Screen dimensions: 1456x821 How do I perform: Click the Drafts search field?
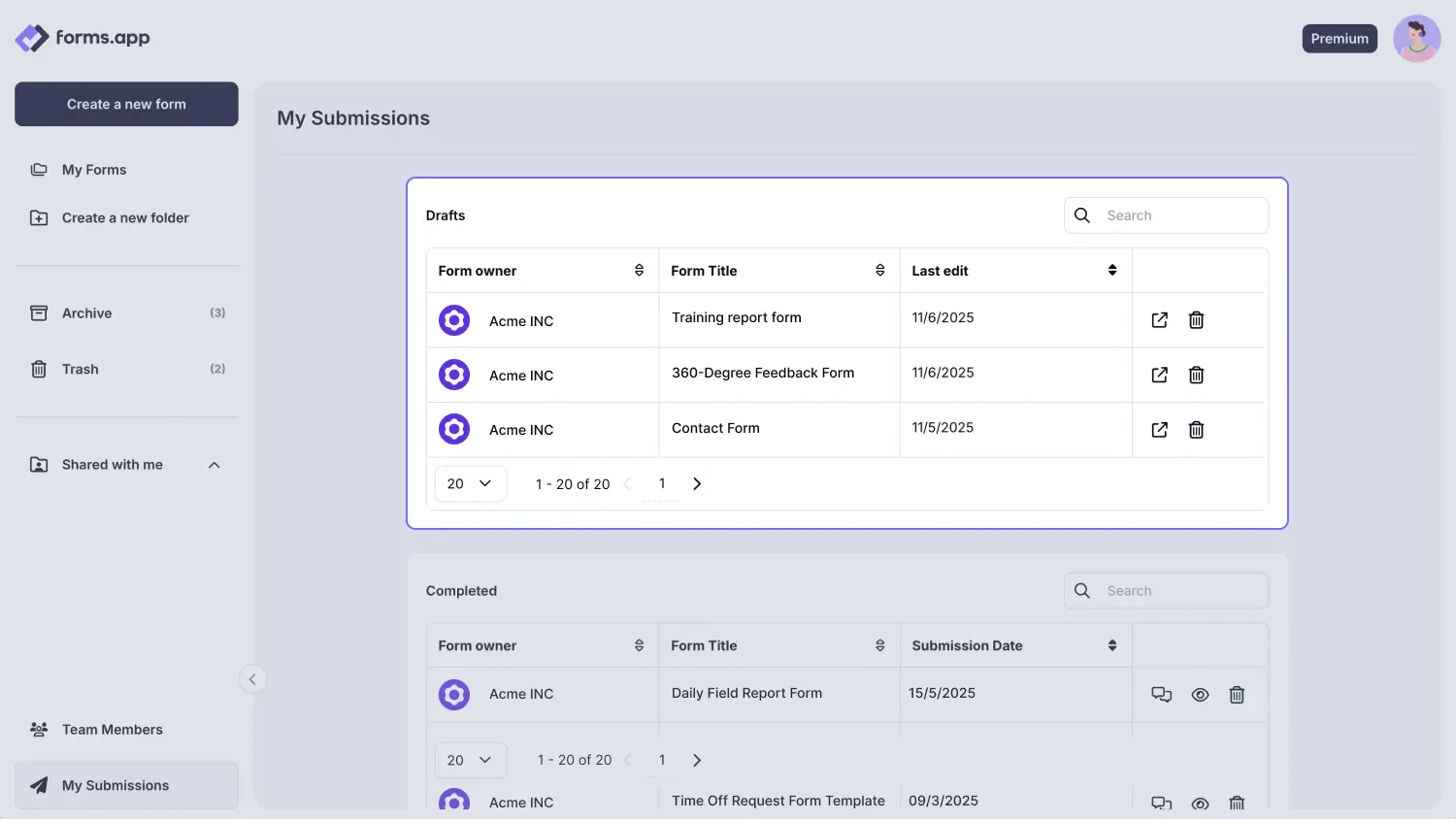[x=1175, y=214]
